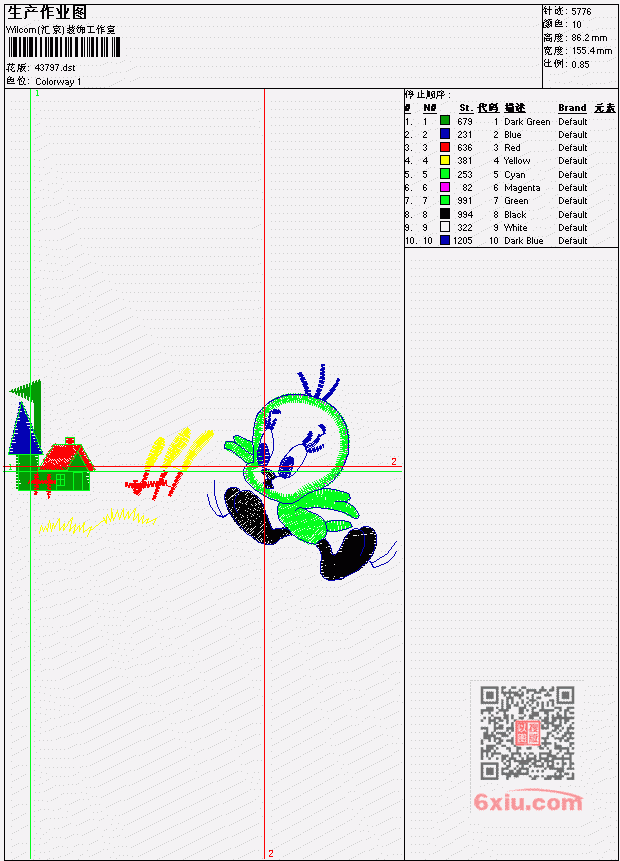
Task: Click the barcode under the Wilcom header
Action: click(x=64, y=47)
